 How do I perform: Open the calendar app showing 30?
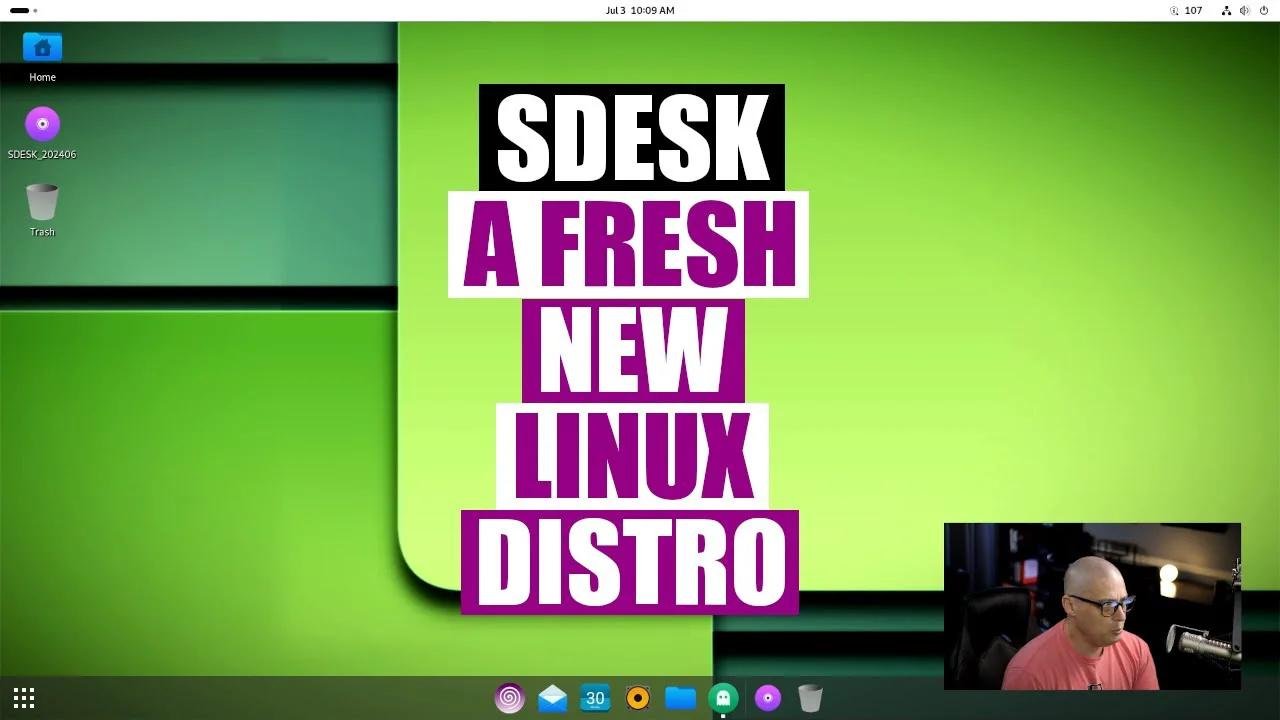point(595,698)
